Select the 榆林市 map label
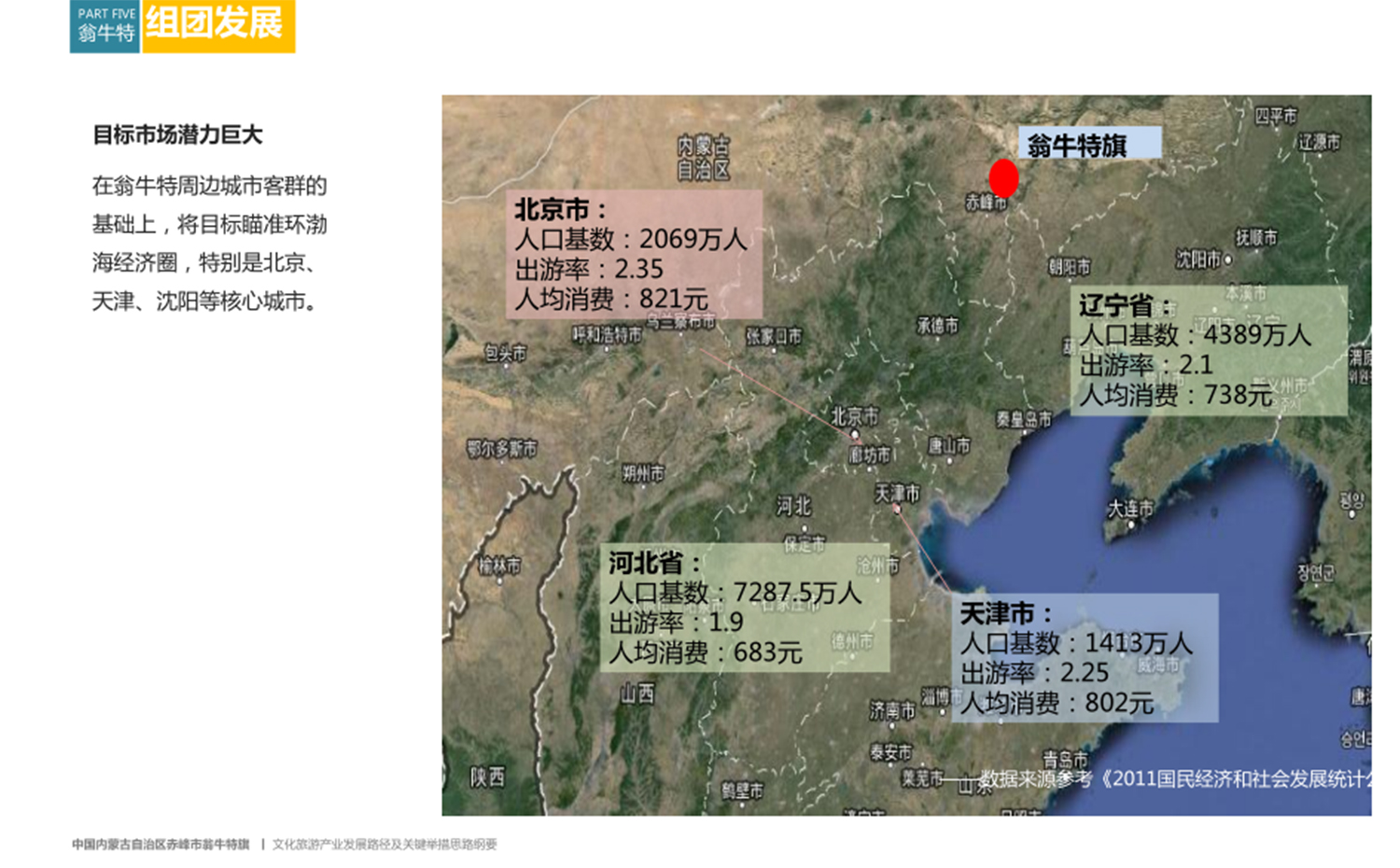Viewport: 1400px width, 868px height. click(x=499, y=566)
